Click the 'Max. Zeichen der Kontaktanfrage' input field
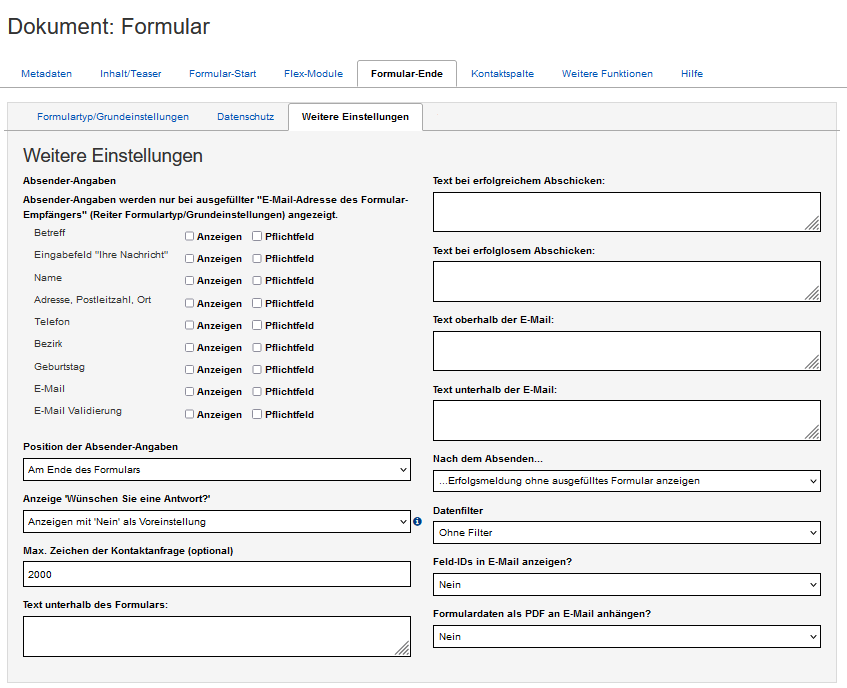 tap(216, 574)
